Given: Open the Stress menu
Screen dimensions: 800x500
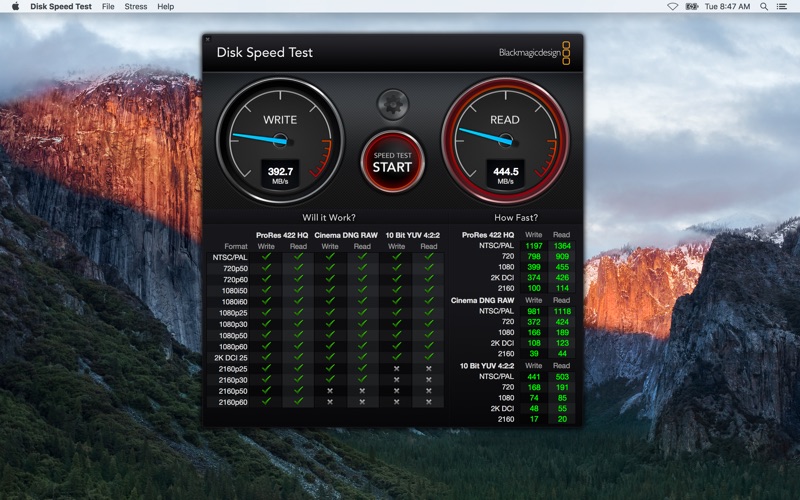Looking at the screenshot, I should 136,6.
